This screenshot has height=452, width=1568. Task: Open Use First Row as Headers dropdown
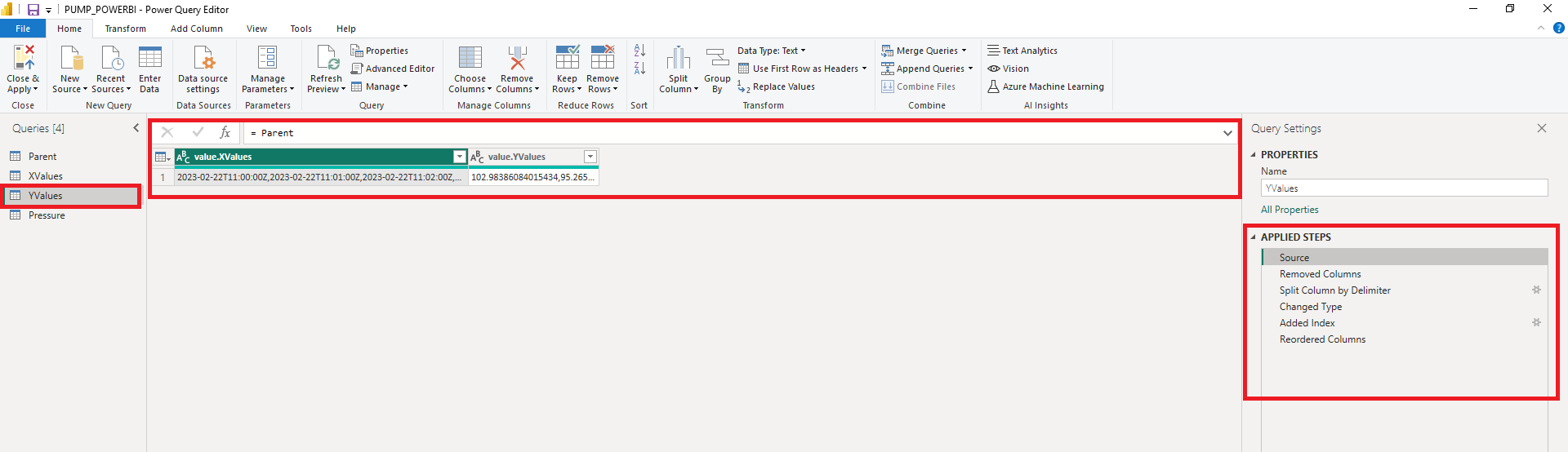coord(802,69)
